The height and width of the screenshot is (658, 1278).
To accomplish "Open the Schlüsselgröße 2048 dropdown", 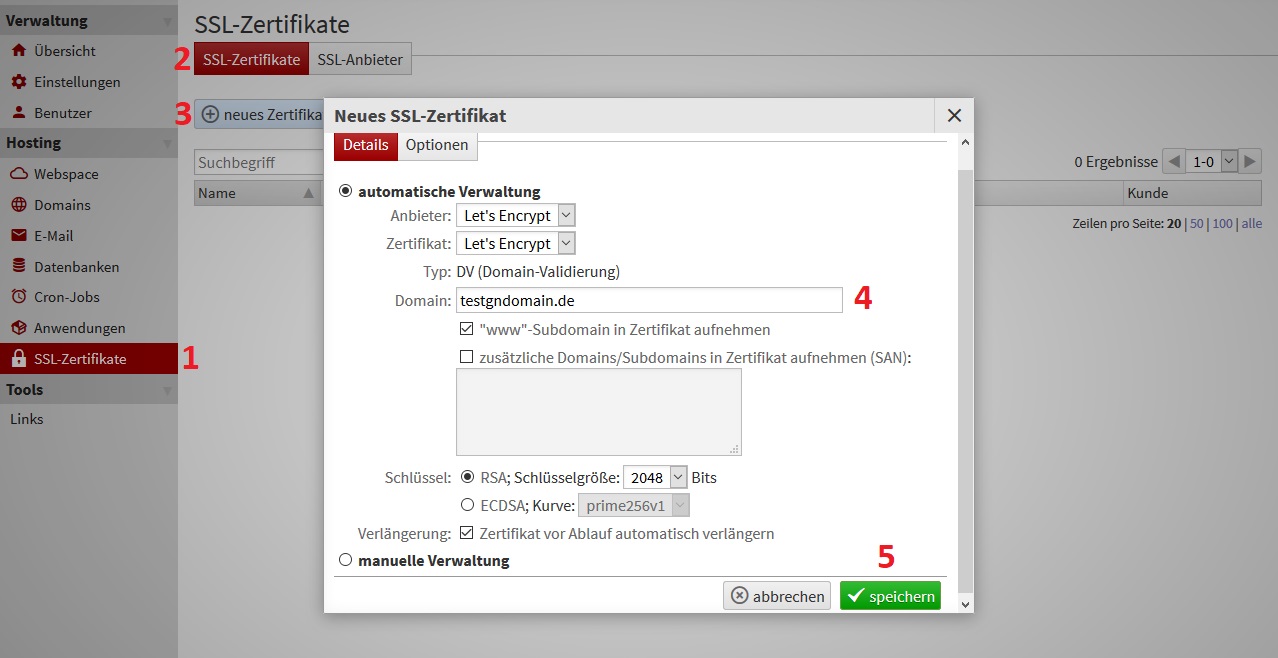I will 655,478.
